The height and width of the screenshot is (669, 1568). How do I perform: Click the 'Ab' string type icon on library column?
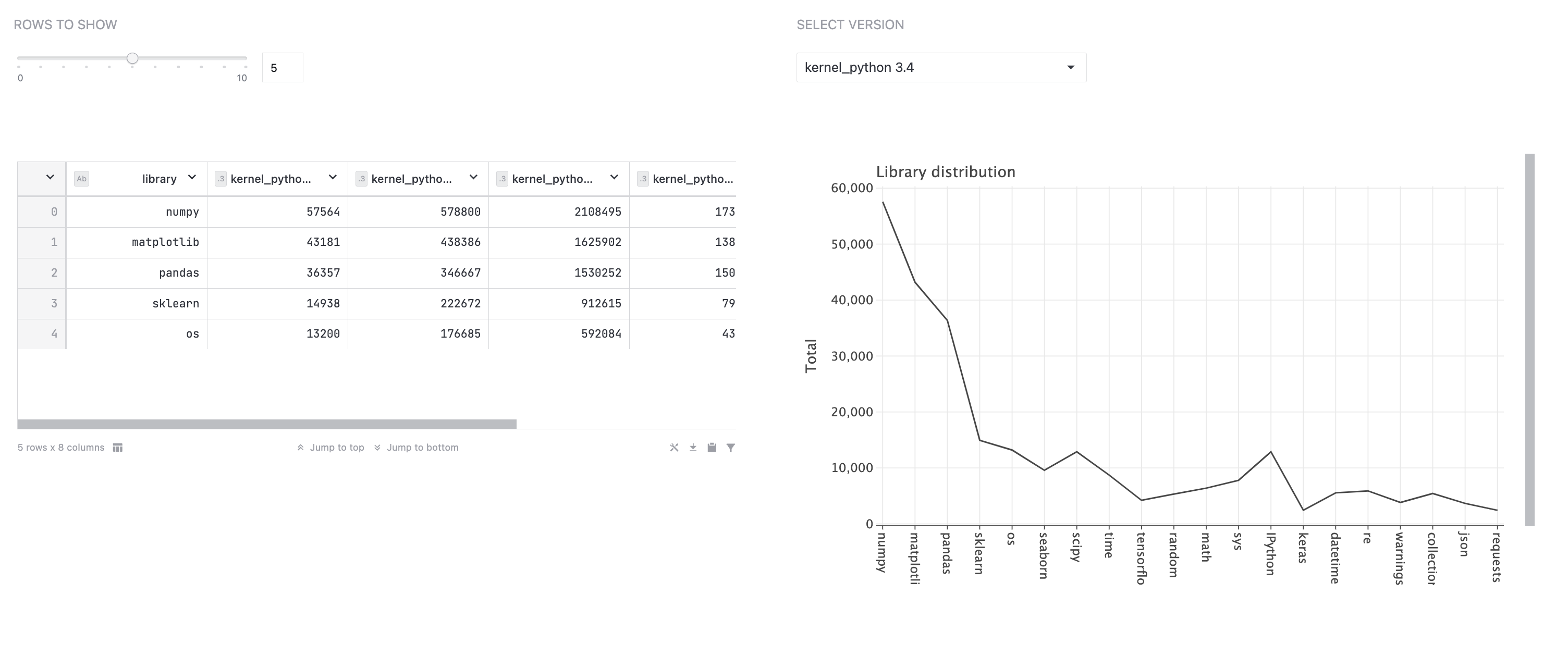click(81, 178)
